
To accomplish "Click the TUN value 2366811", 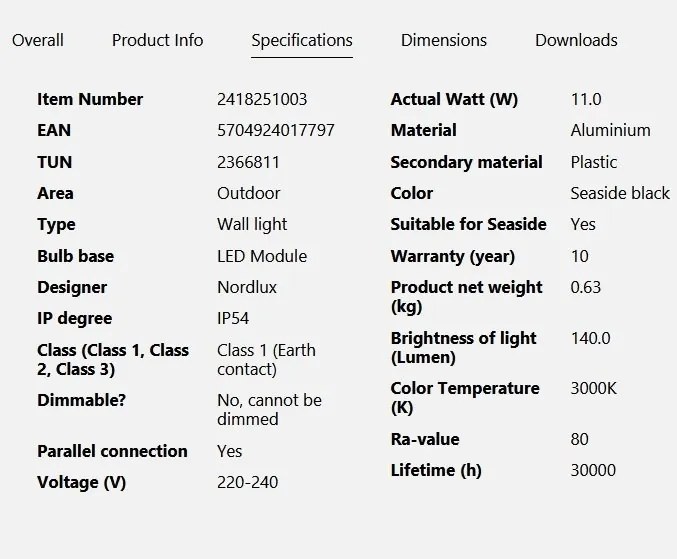I will click(248, 162).
